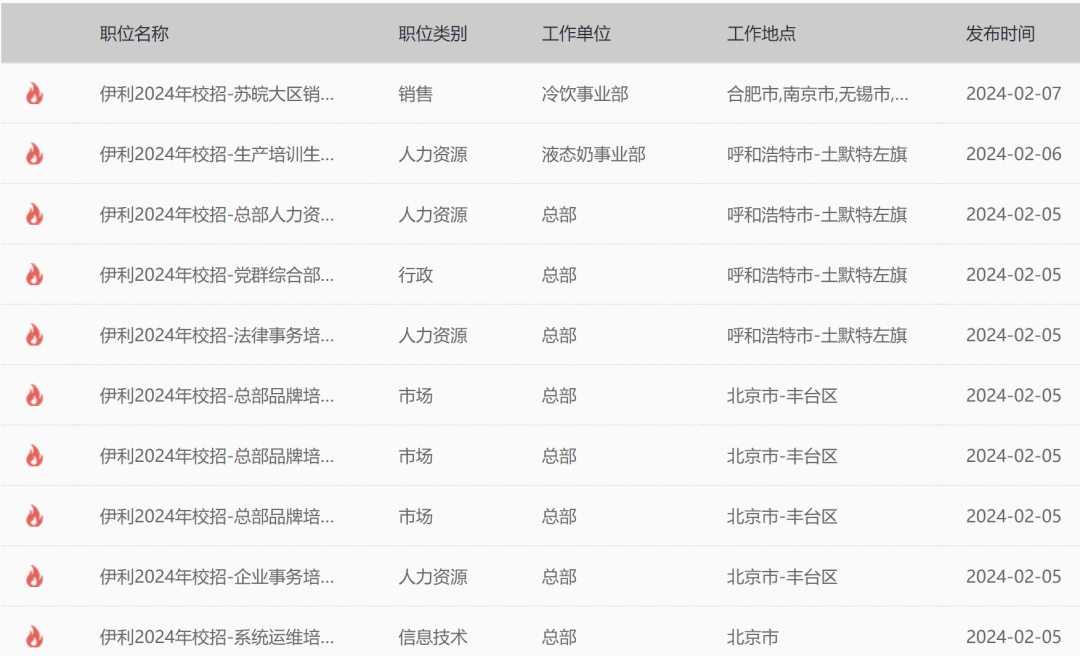Click the date 2024-02-07
This screenshot has width=1080, height=656.
pos(1013,94)
